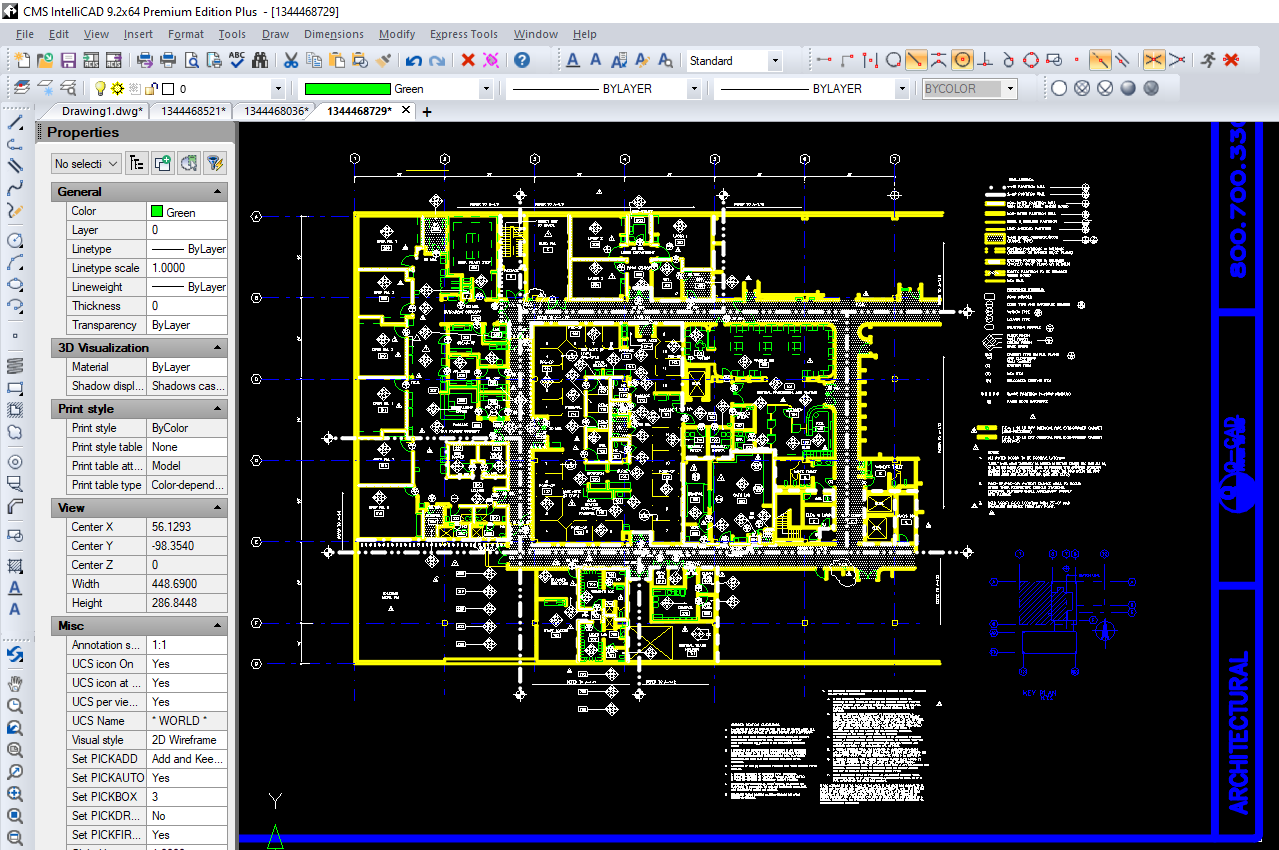Select the Hatch tool in the left toolbar
The width and height of the screenshot is (1279, 850).
15,566
